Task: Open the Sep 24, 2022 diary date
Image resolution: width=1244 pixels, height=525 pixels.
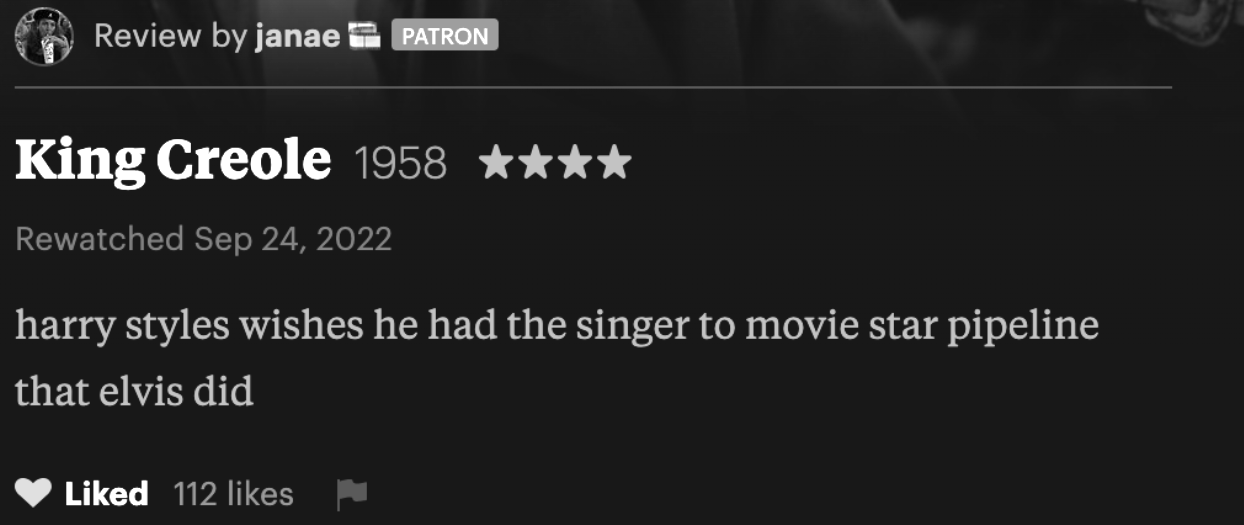Action: pos(293,239)
